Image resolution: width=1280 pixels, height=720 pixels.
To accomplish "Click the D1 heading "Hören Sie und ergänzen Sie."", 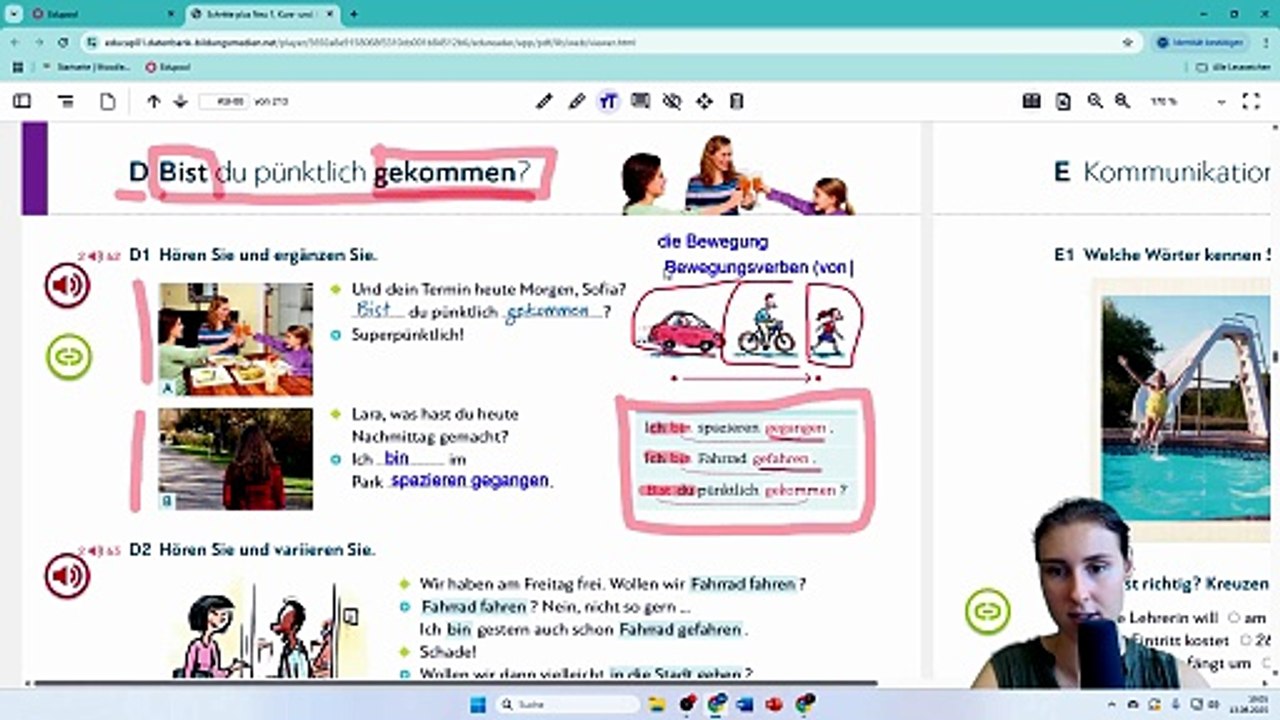I will point(268,255).
